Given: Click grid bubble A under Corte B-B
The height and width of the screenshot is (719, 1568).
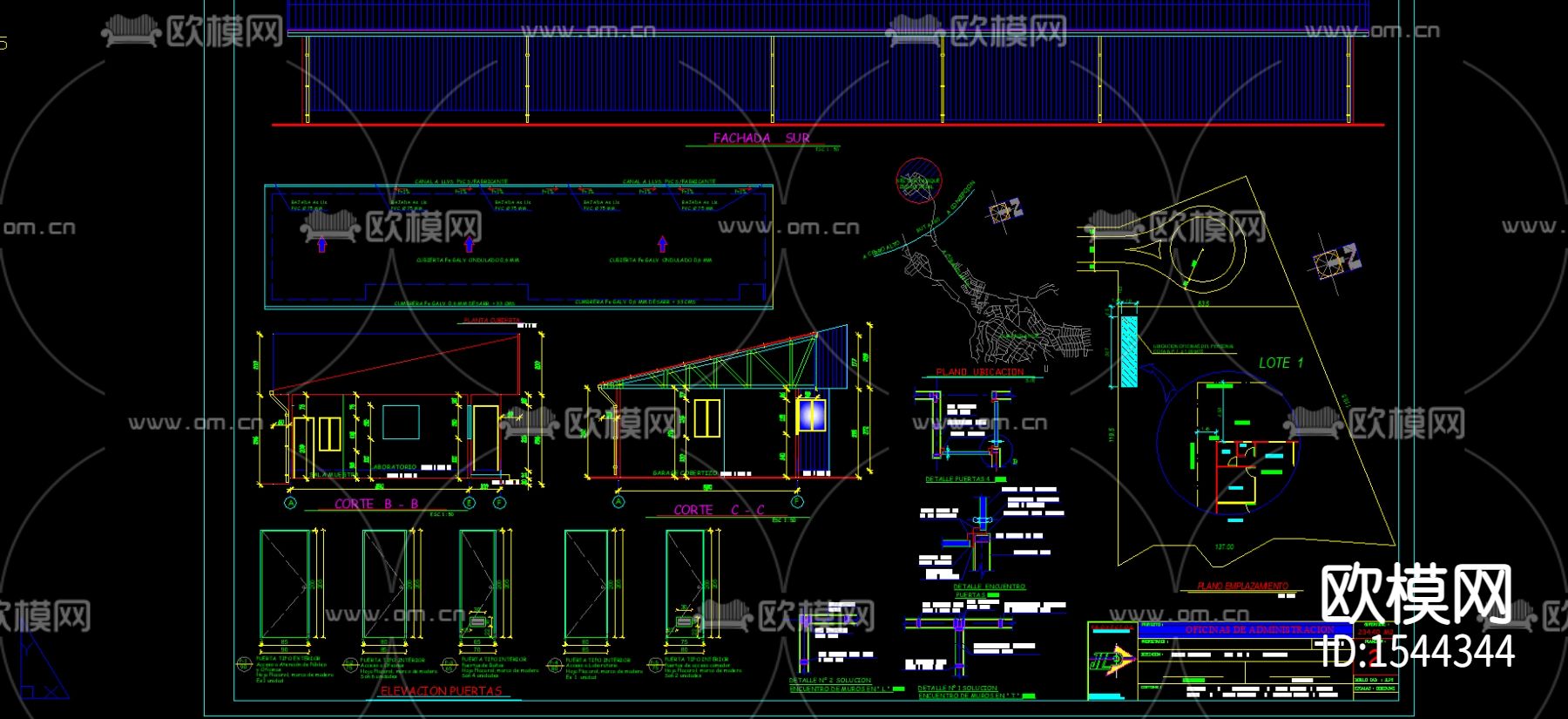Looking at the screenshot, I should click(291, 503).
